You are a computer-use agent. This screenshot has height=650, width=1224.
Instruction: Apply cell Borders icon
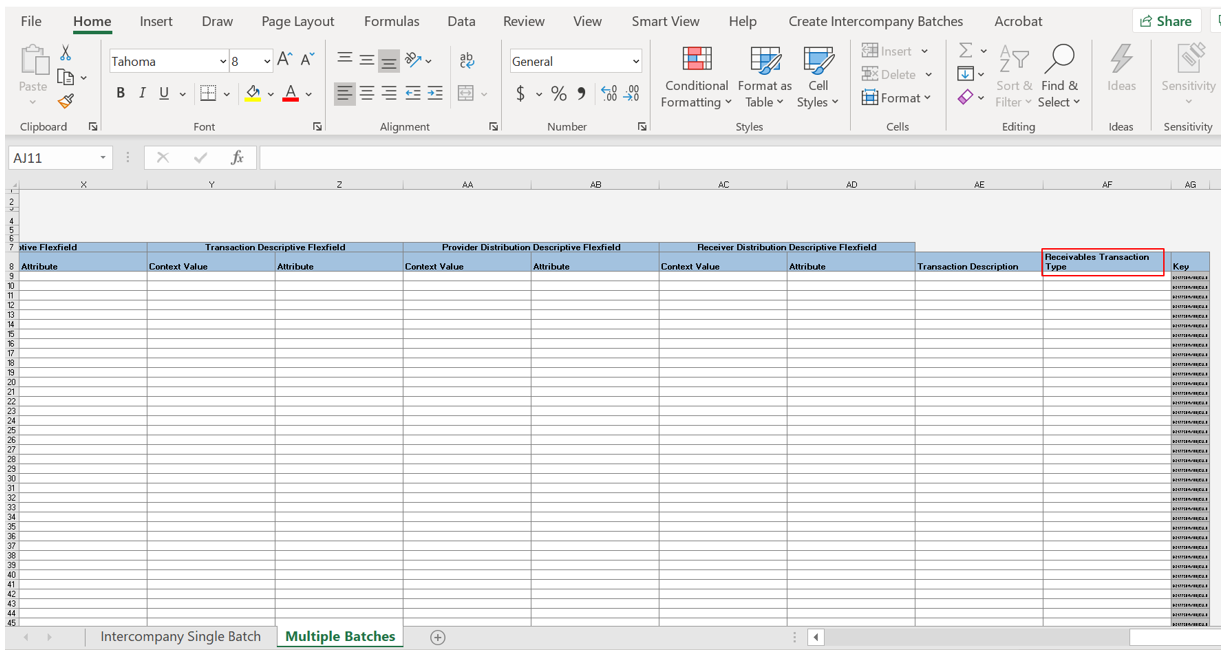(x=208, y=93)
